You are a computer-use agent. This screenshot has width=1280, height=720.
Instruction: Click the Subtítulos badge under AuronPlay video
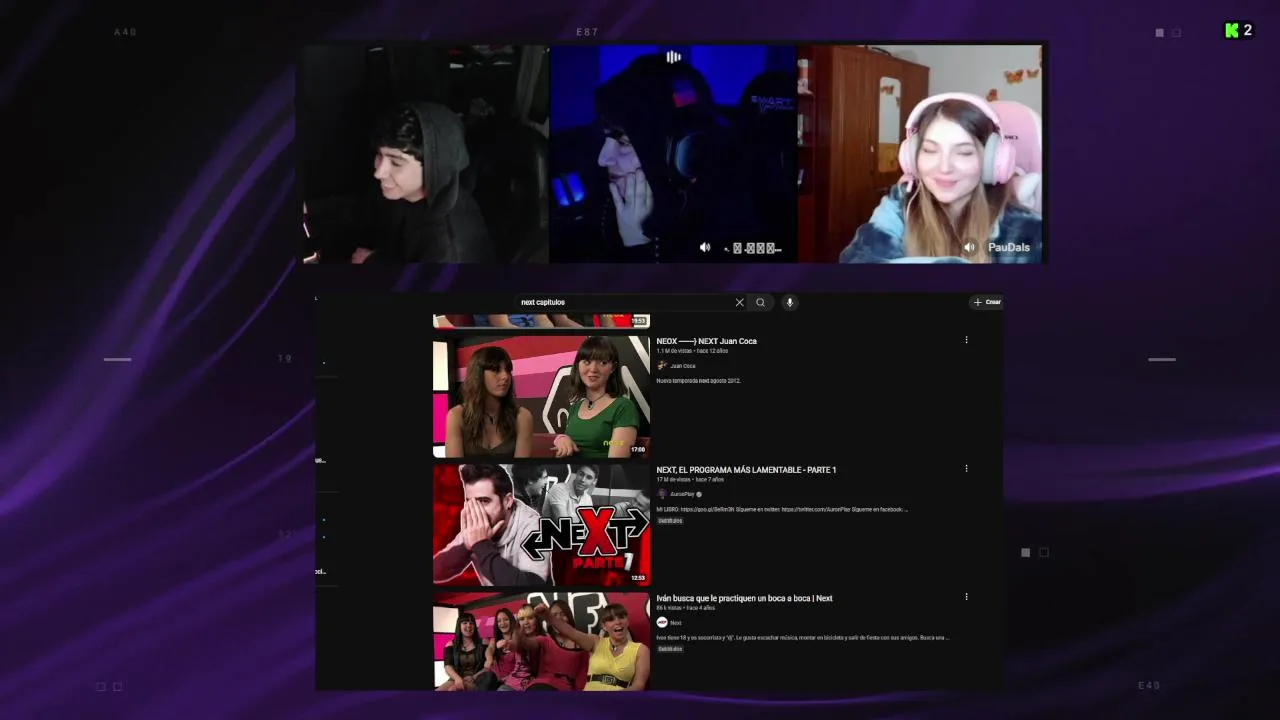pyautogui.click(x=670, y=521)
